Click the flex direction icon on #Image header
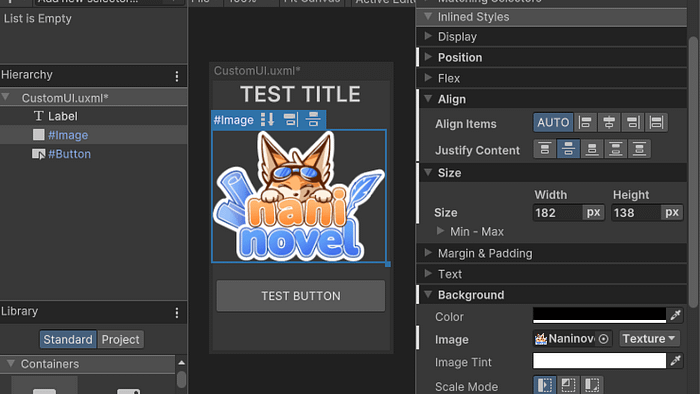This screenshot has width=700, height=394. tap(267, 120)
